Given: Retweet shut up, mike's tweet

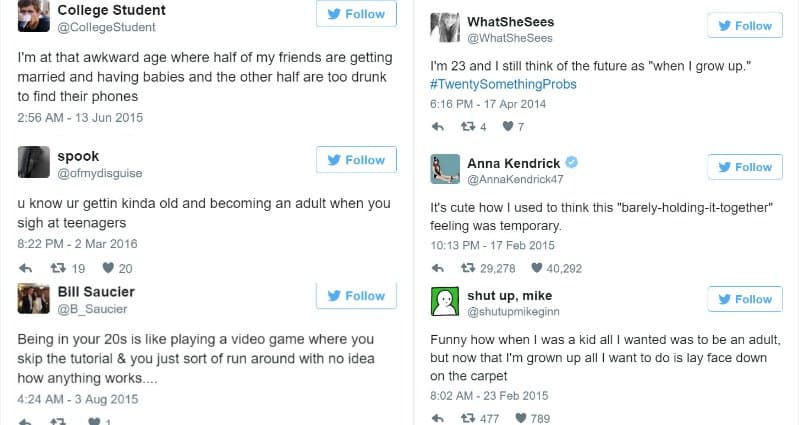Looking at the screenshot, I should point(466,418).
